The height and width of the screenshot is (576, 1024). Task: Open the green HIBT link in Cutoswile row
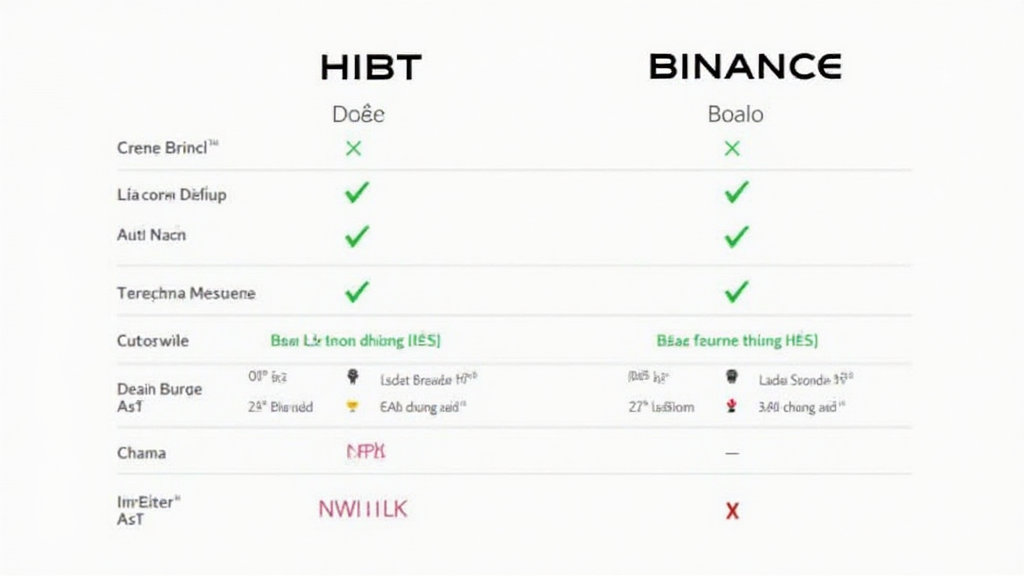(x=355, y=341)
